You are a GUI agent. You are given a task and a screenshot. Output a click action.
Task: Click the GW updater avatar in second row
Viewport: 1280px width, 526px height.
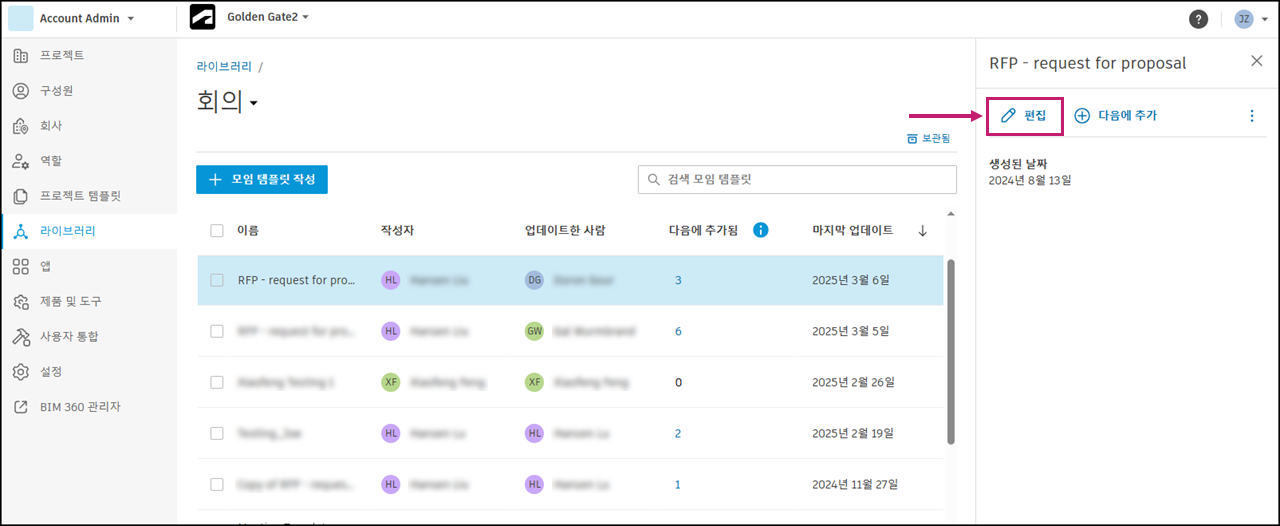(x=534, y=331)
